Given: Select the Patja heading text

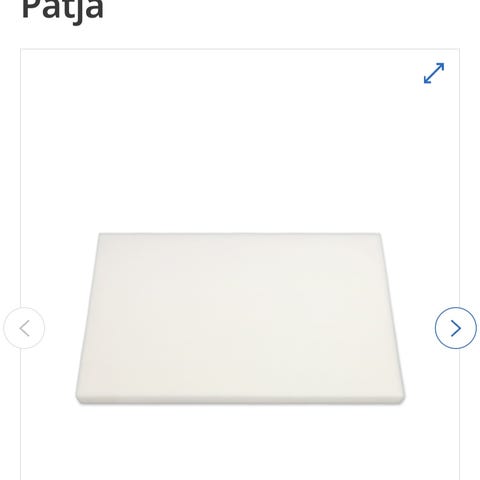Looking at the screenshot, I should click(x=63, y=10).
